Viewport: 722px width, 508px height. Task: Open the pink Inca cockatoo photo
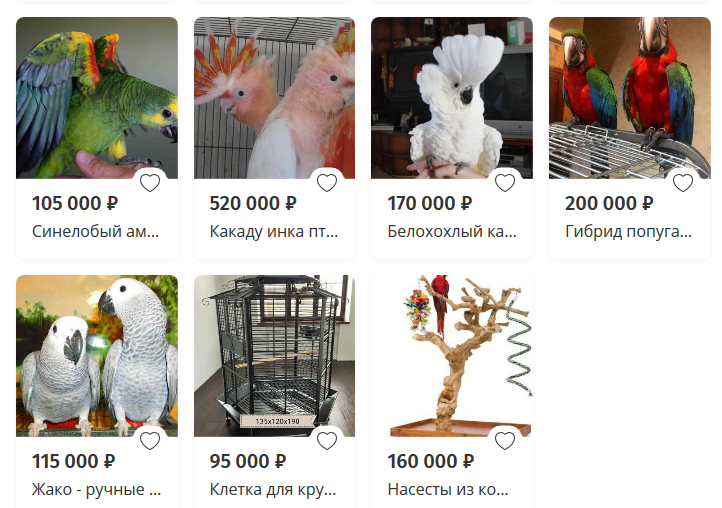(x=274, y=98)
